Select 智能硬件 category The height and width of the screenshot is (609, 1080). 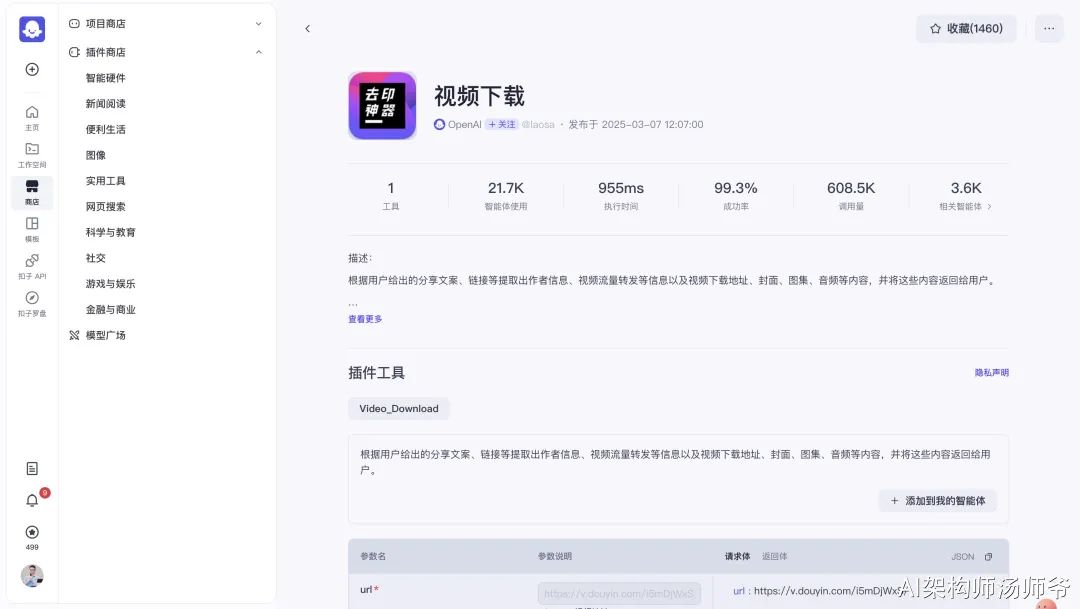[x=105, y=78]
